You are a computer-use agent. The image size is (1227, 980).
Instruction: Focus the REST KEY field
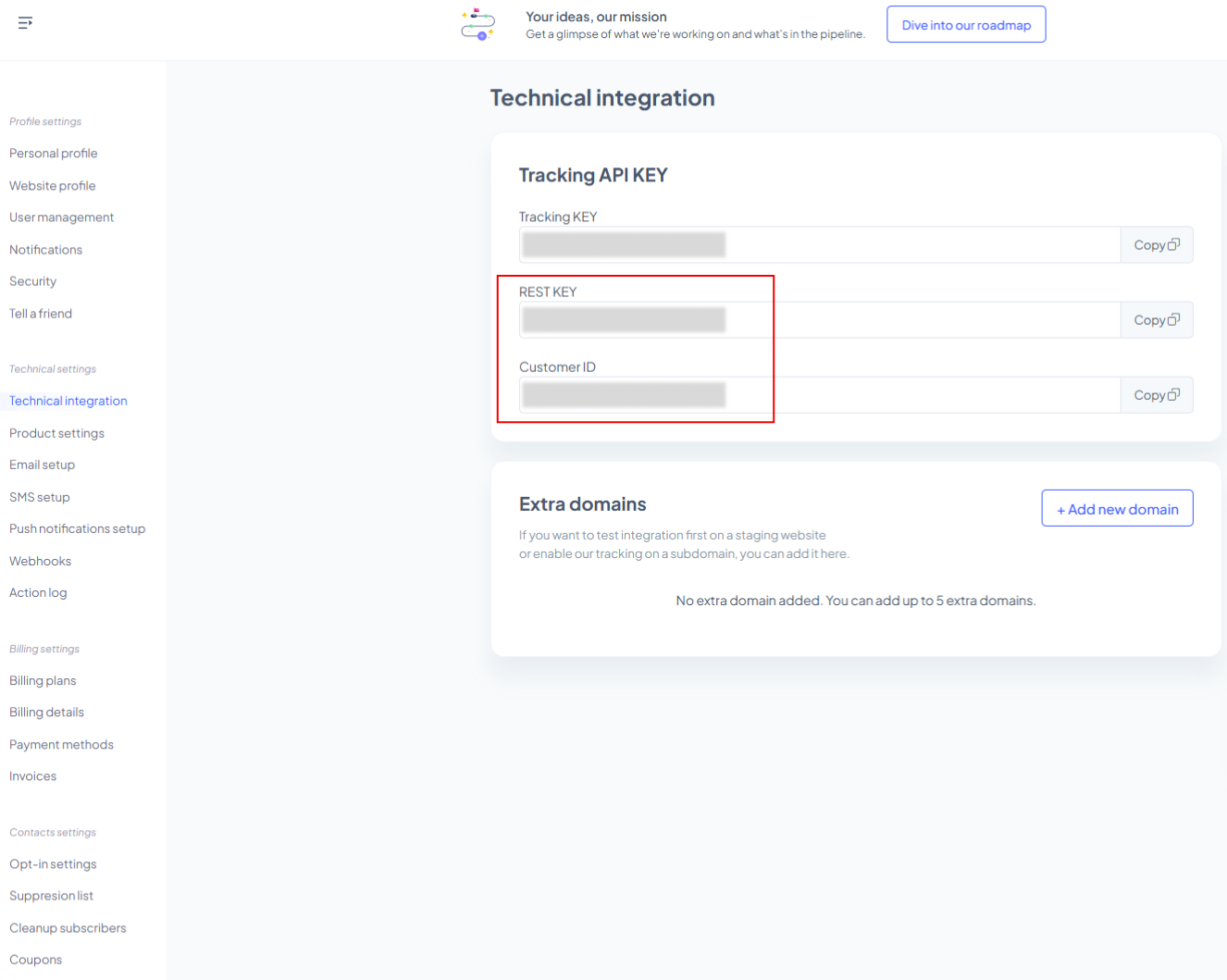pyautogui.click(x=819, y=320)
